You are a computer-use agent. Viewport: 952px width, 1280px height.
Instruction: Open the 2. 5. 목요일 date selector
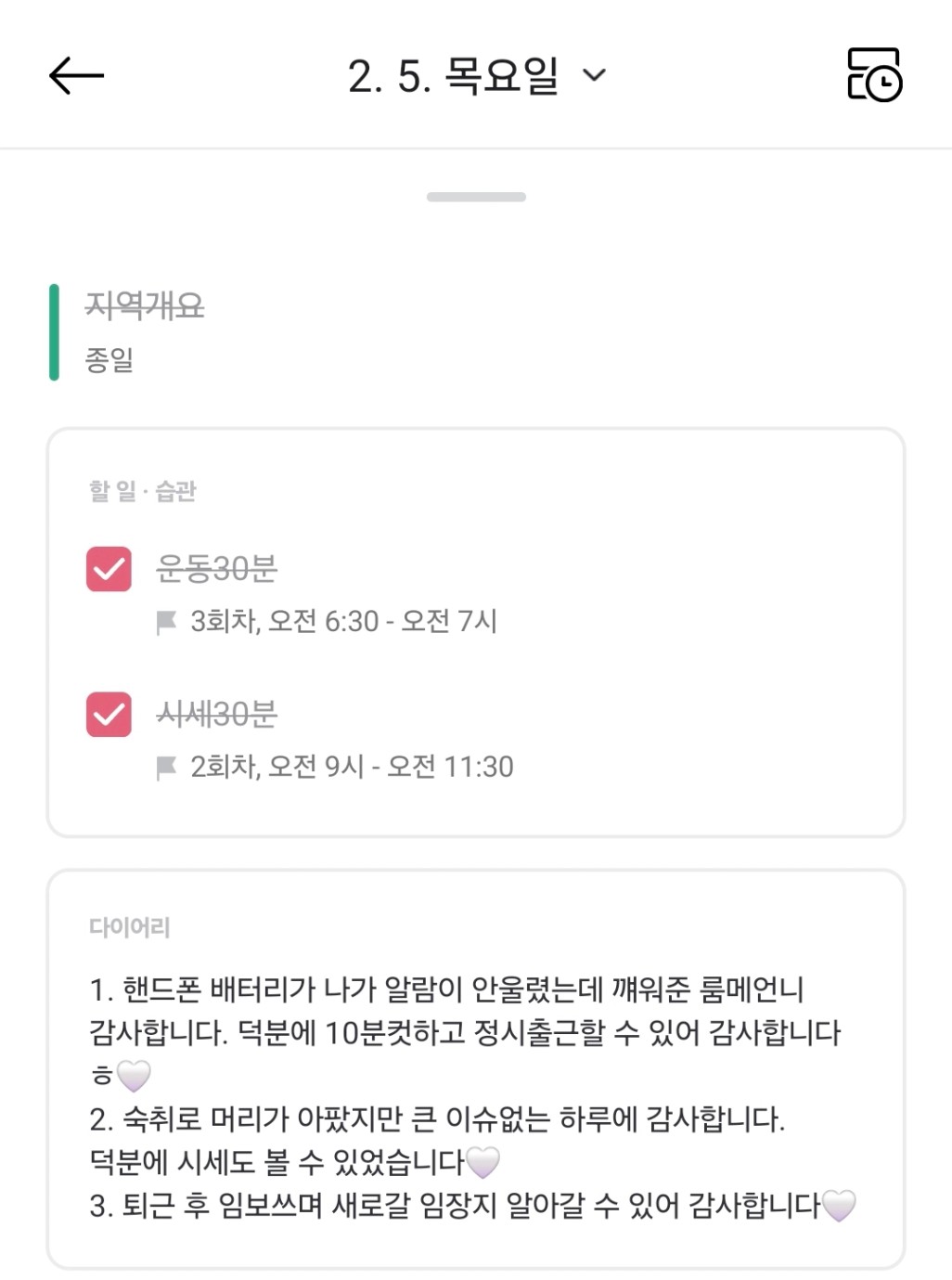[x=453, y=75]
